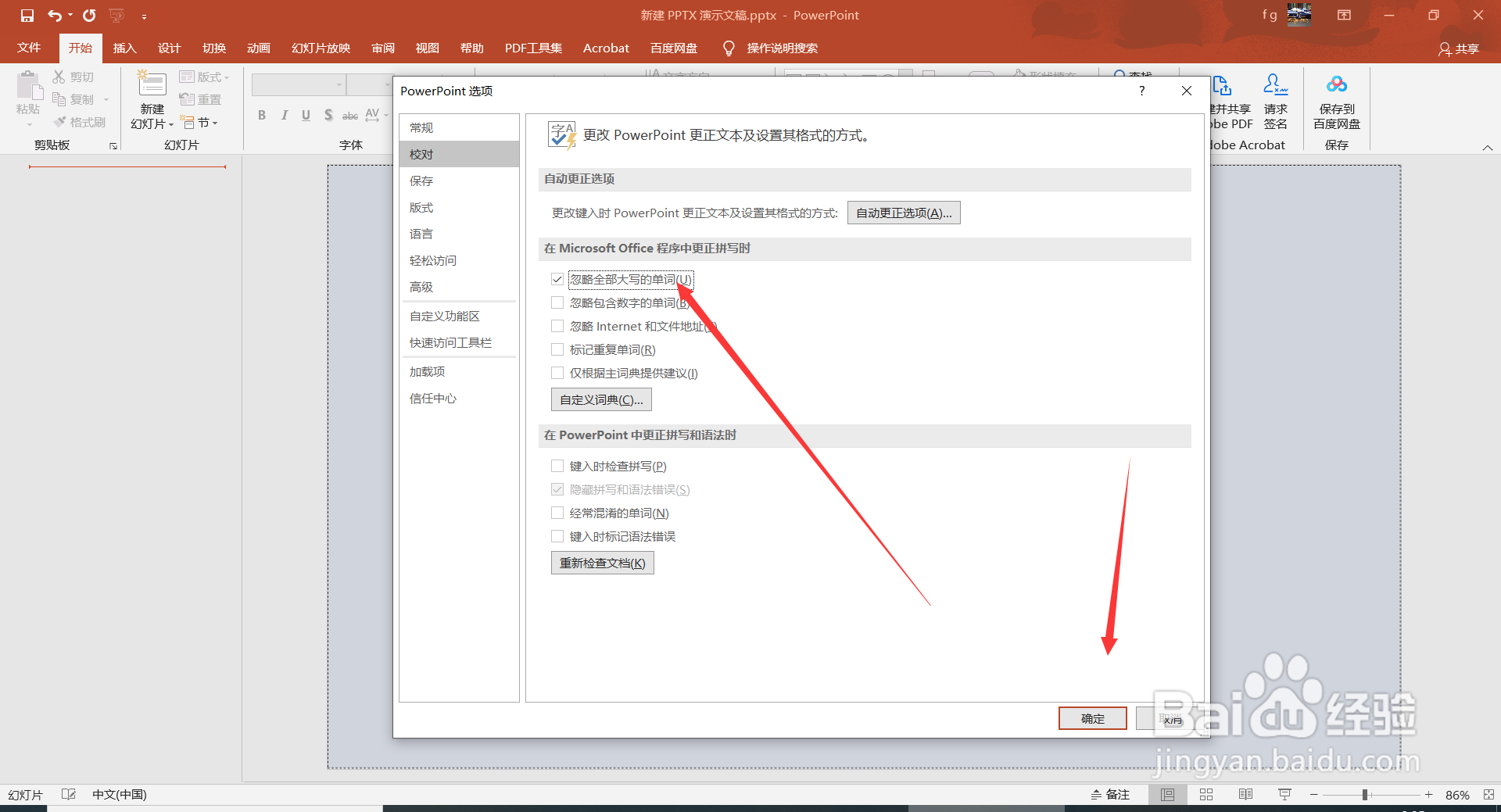Viewport: 1501px width, 812px height.
Task: Click the zoom slider handle
Action: coord(1364,794)
